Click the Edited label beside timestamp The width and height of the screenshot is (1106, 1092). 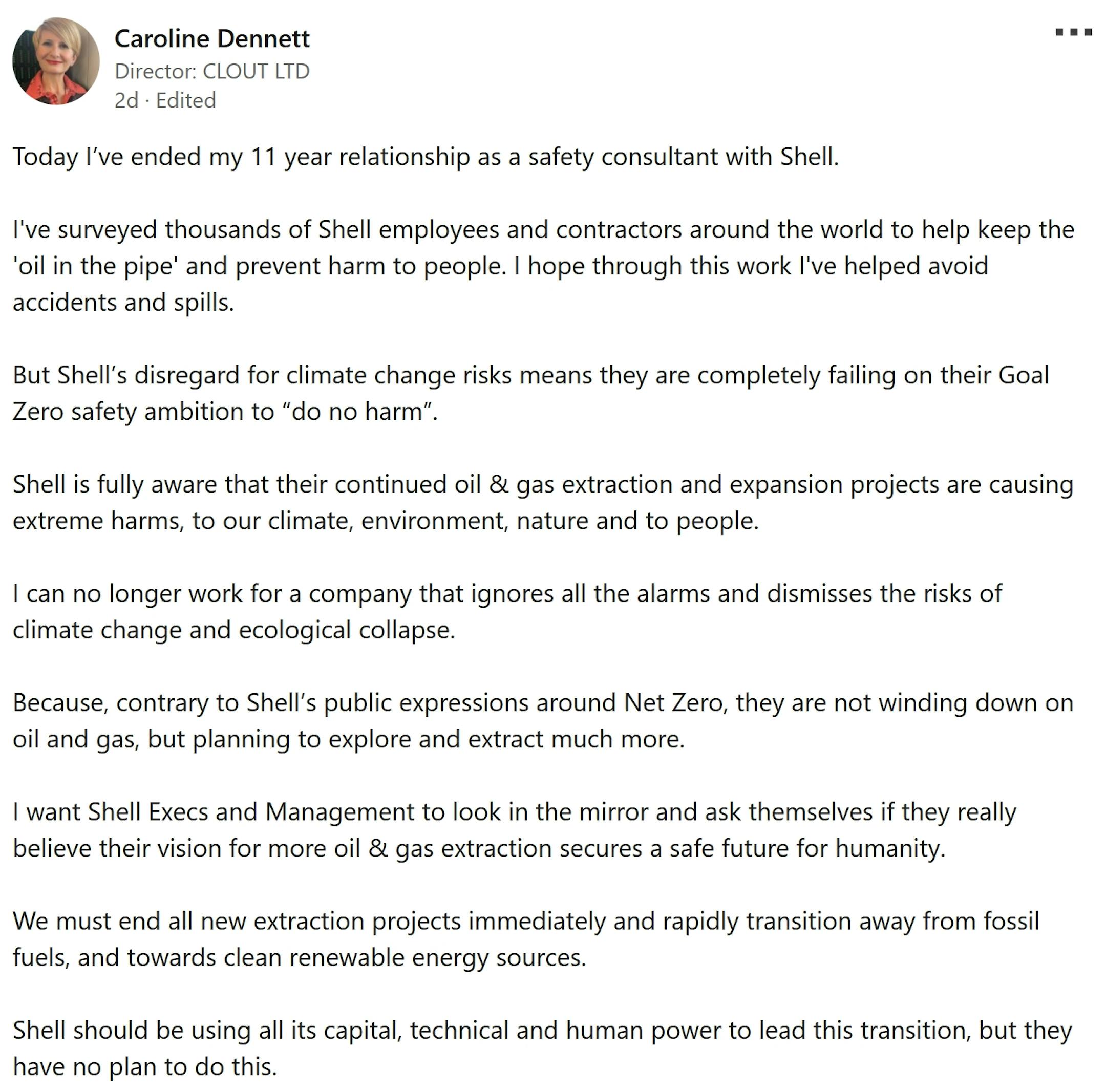pyautogui.click(x=185, y=101)
